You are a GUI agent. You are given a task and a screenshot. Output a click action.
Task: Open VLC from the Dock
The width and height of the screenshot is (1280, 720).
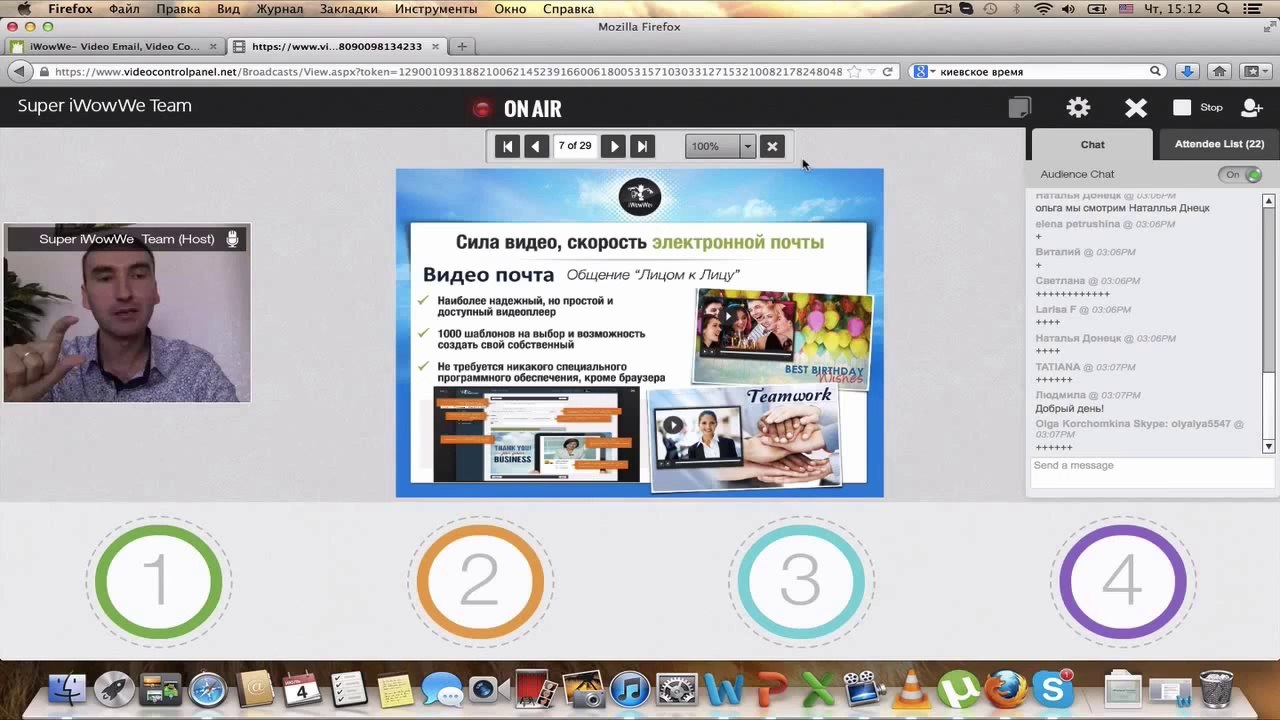pos(911,689)
